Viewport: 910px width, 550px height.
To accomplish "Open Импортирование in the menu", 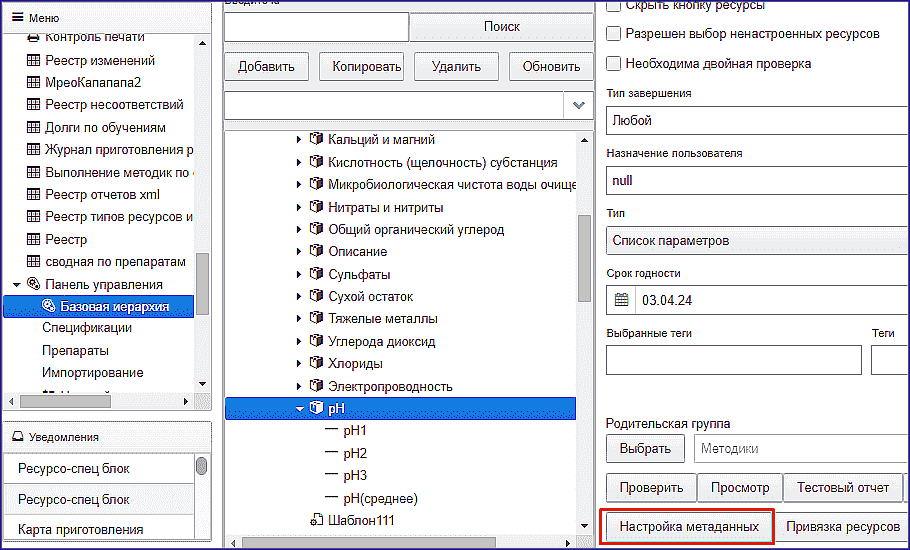I will (93, 372).
